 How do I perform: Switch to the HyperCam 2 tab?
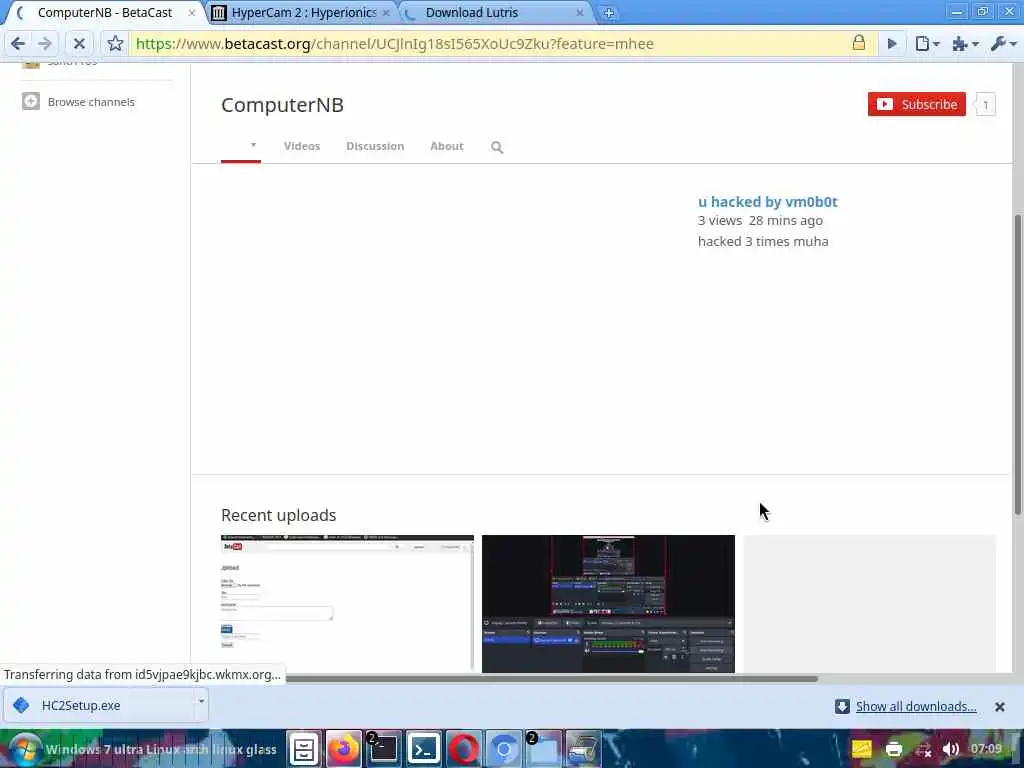tap(302, 12)
